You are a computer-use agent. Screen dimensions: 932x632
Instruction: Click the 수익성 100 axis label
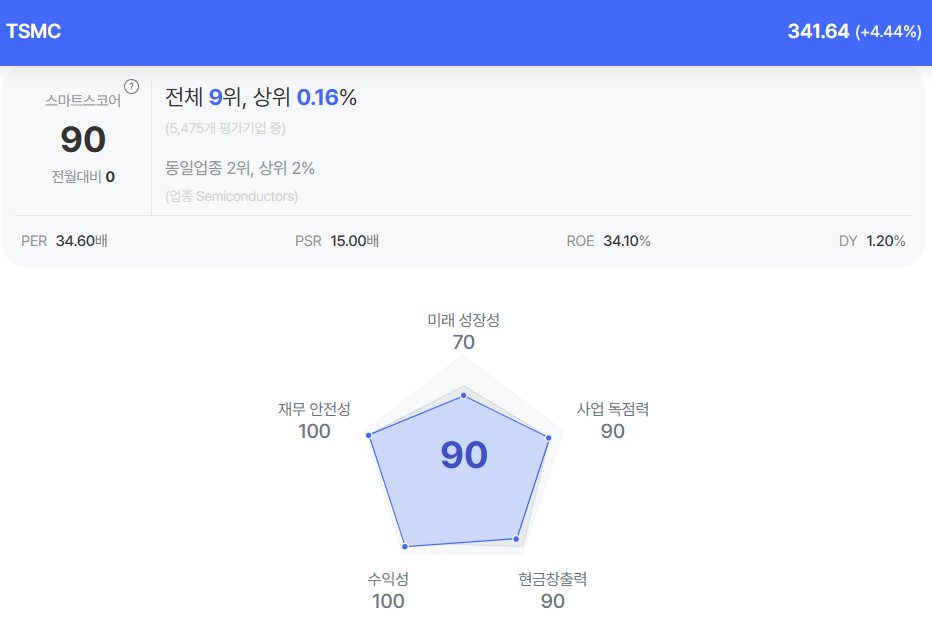388,590
